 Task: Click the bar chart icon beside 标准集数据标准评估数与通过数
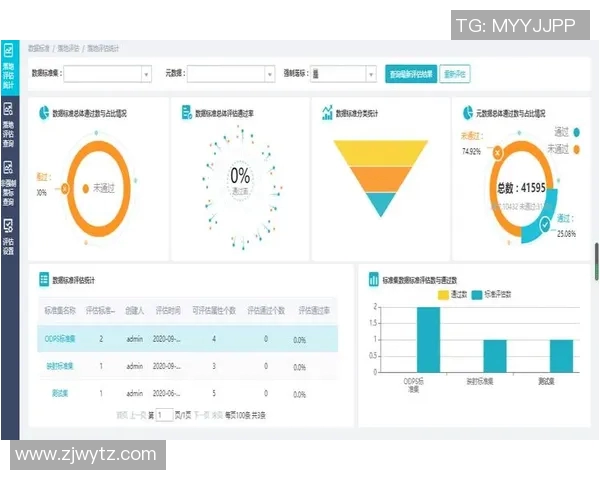point(373,281)
